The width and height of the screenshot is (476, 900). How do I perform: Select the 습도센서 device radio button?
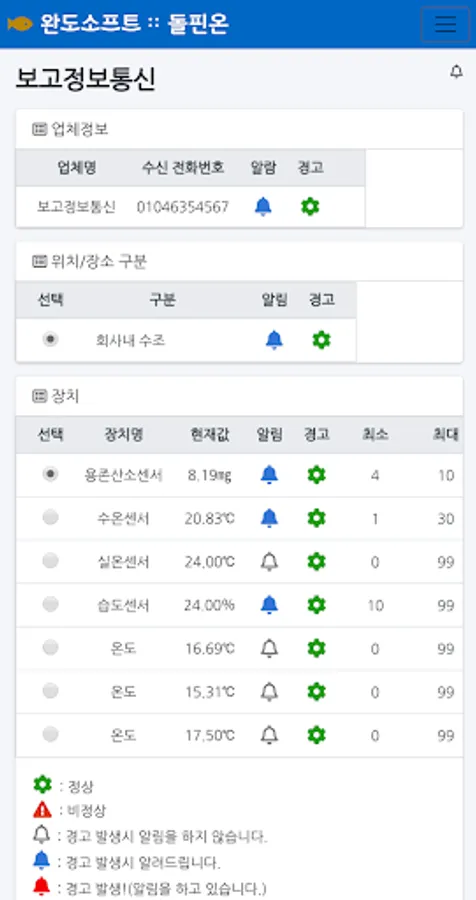(51, 604)
